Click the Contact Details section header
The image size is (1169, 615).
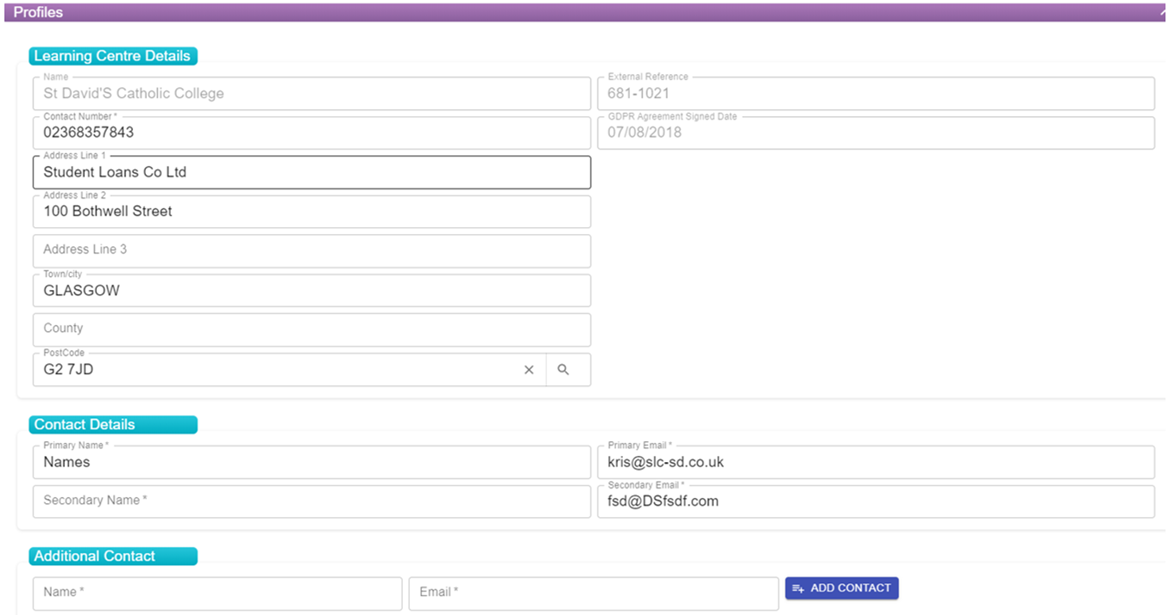pyautogui.click(x=113, y=424)
